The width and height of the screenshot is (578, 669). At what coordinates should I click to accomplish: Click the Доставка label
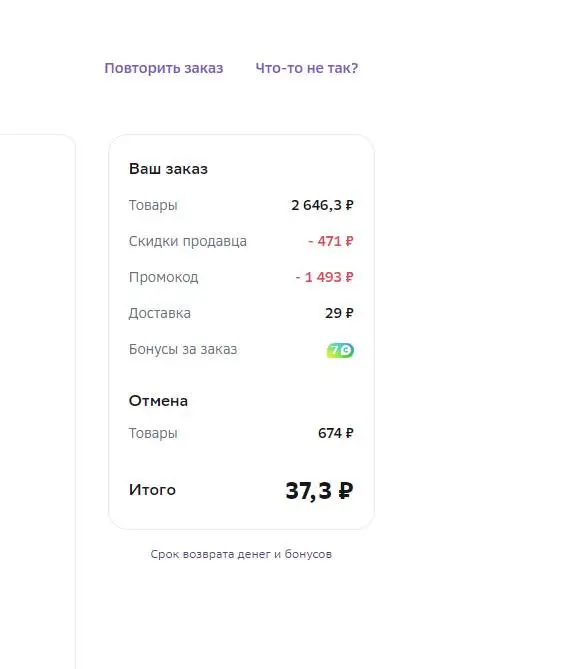160,314
